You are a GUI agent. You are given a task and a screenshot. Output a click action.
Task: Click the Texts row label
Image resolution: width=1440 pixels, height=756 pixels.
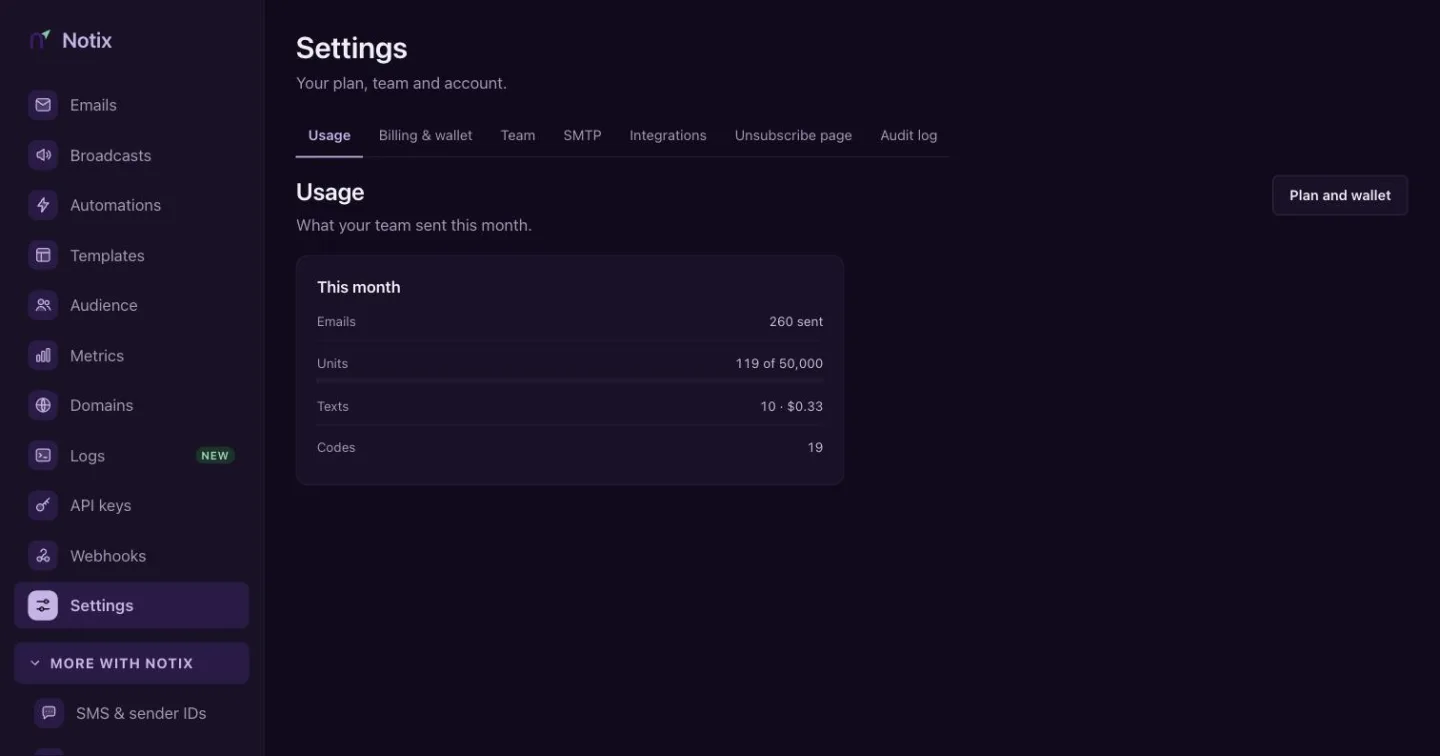(x=333, y=406)
